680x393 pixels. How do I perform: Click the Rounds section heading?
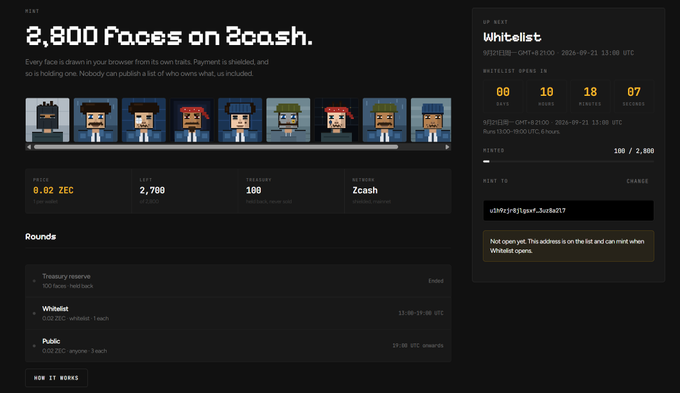(x=40, y=236)
